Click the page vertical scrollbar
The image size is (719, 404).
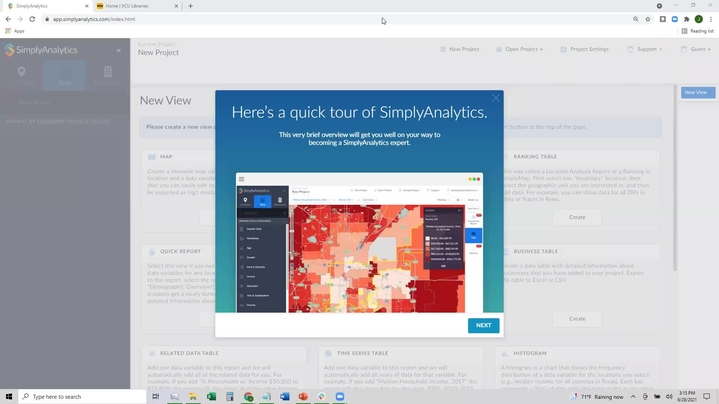click(x=675, y=178)
